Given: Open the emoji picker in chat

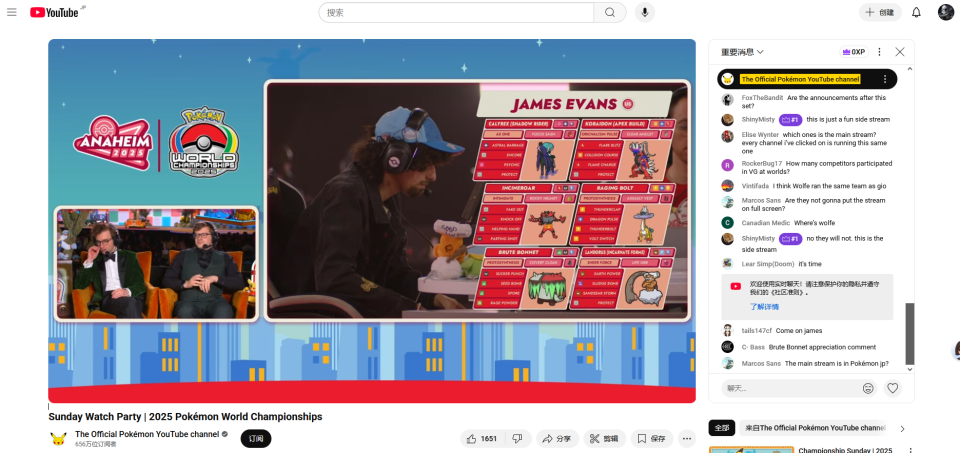Looking at the screenshot, I should click(868, 388).
